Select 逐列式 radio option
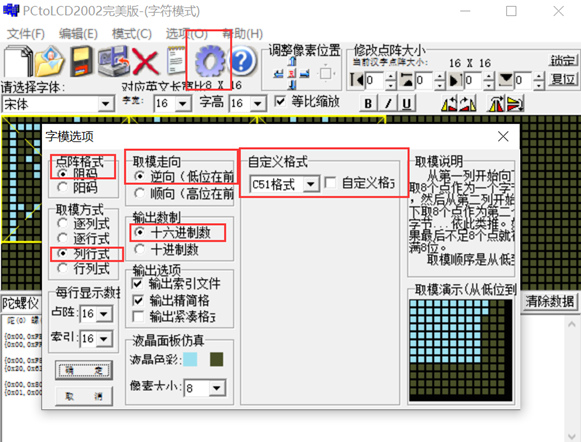581x442 pixels. [x=62, y=224]
